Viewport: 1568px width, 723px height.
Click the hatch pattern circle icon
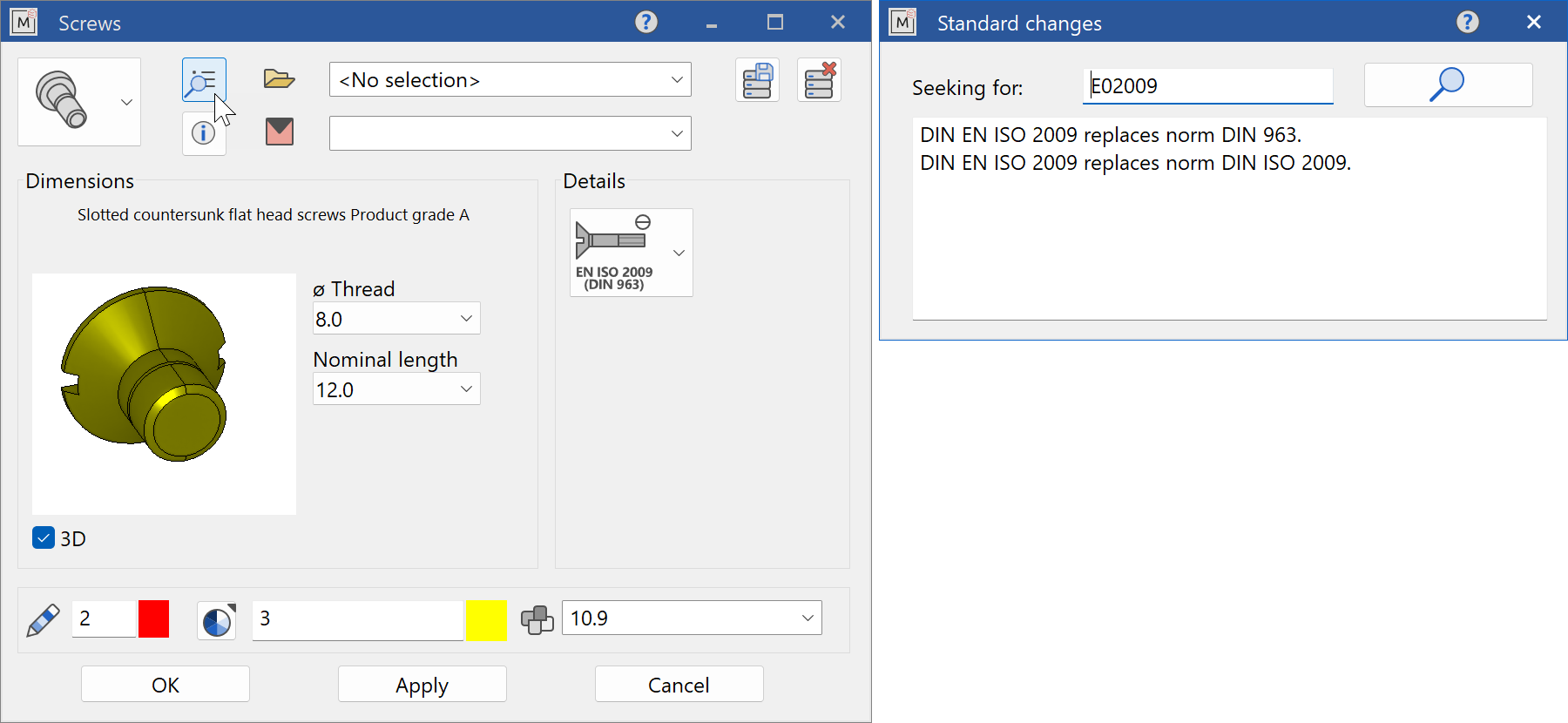coord(217,620)
